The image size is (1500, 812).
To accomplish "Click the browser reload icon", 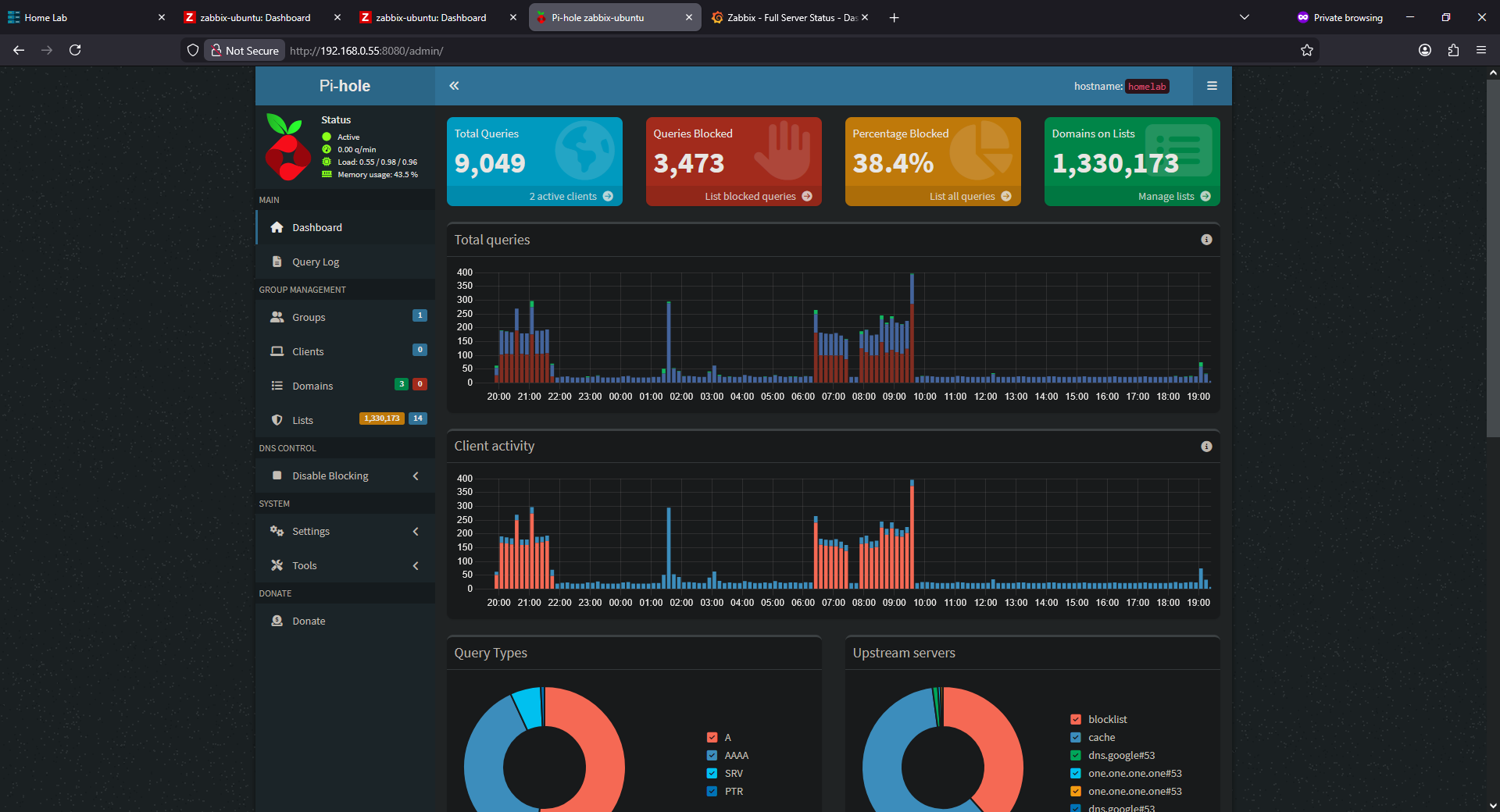I will pos(75,50).
